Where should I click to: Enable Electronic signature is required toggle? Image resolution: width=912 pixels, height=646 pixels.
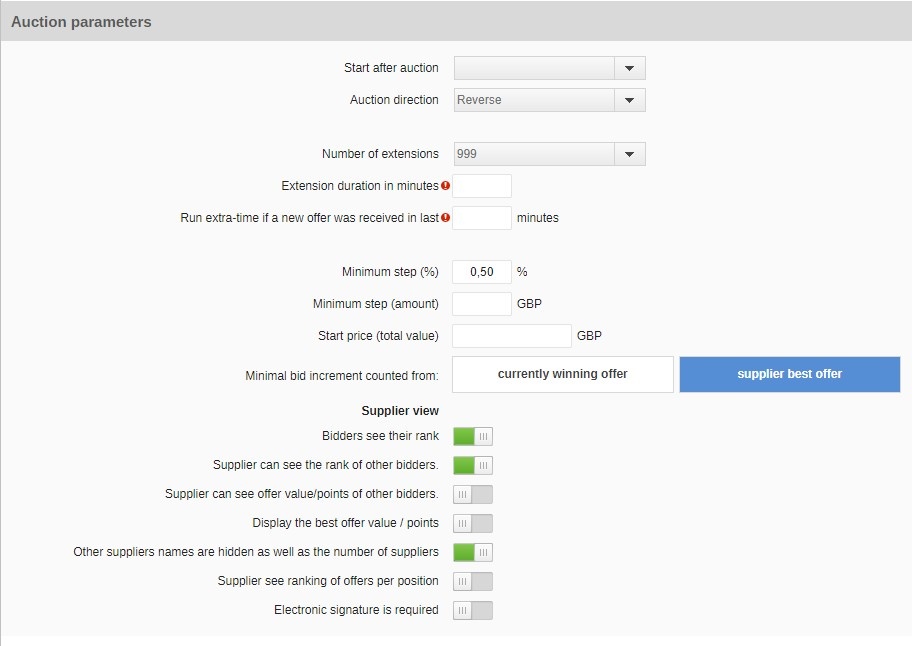coord(473,611)
